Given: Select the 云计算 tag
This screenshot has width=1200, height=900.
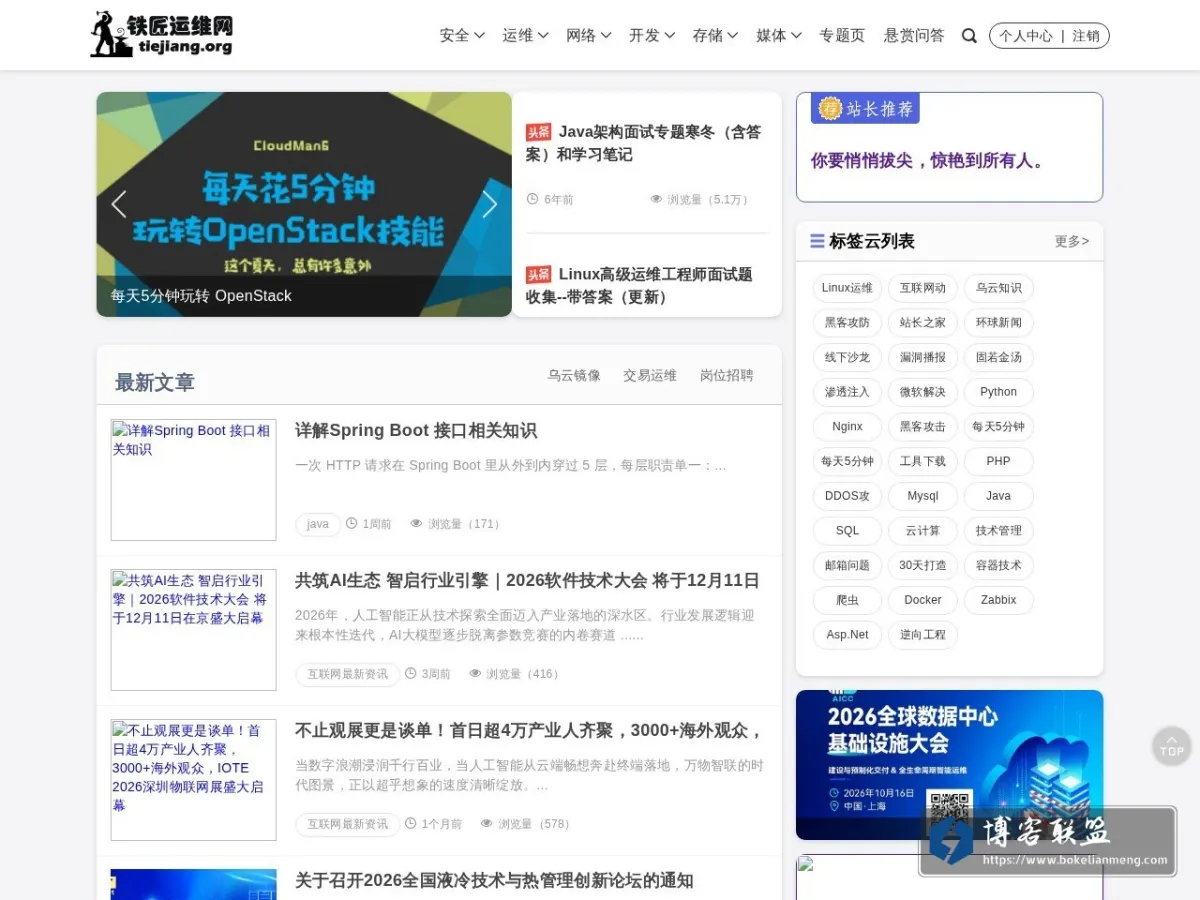Looking at the screenshot, I should 923,531.
